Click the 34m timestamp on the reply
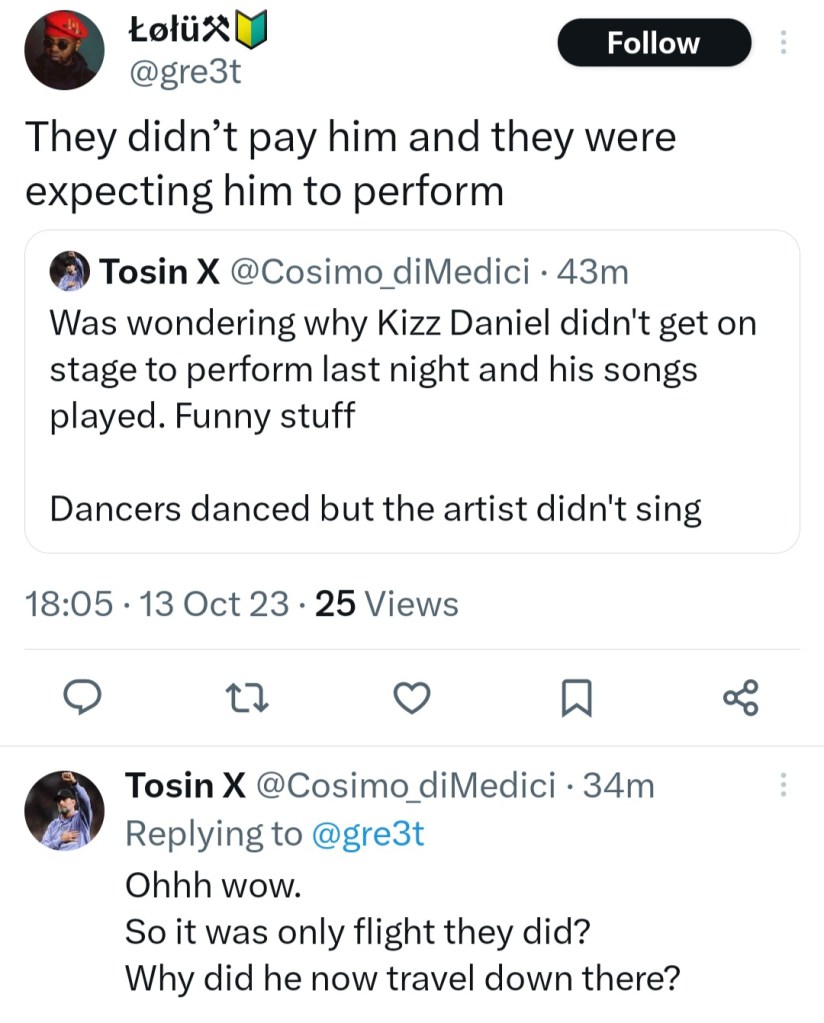824x1023 pixels. point(618,786)
